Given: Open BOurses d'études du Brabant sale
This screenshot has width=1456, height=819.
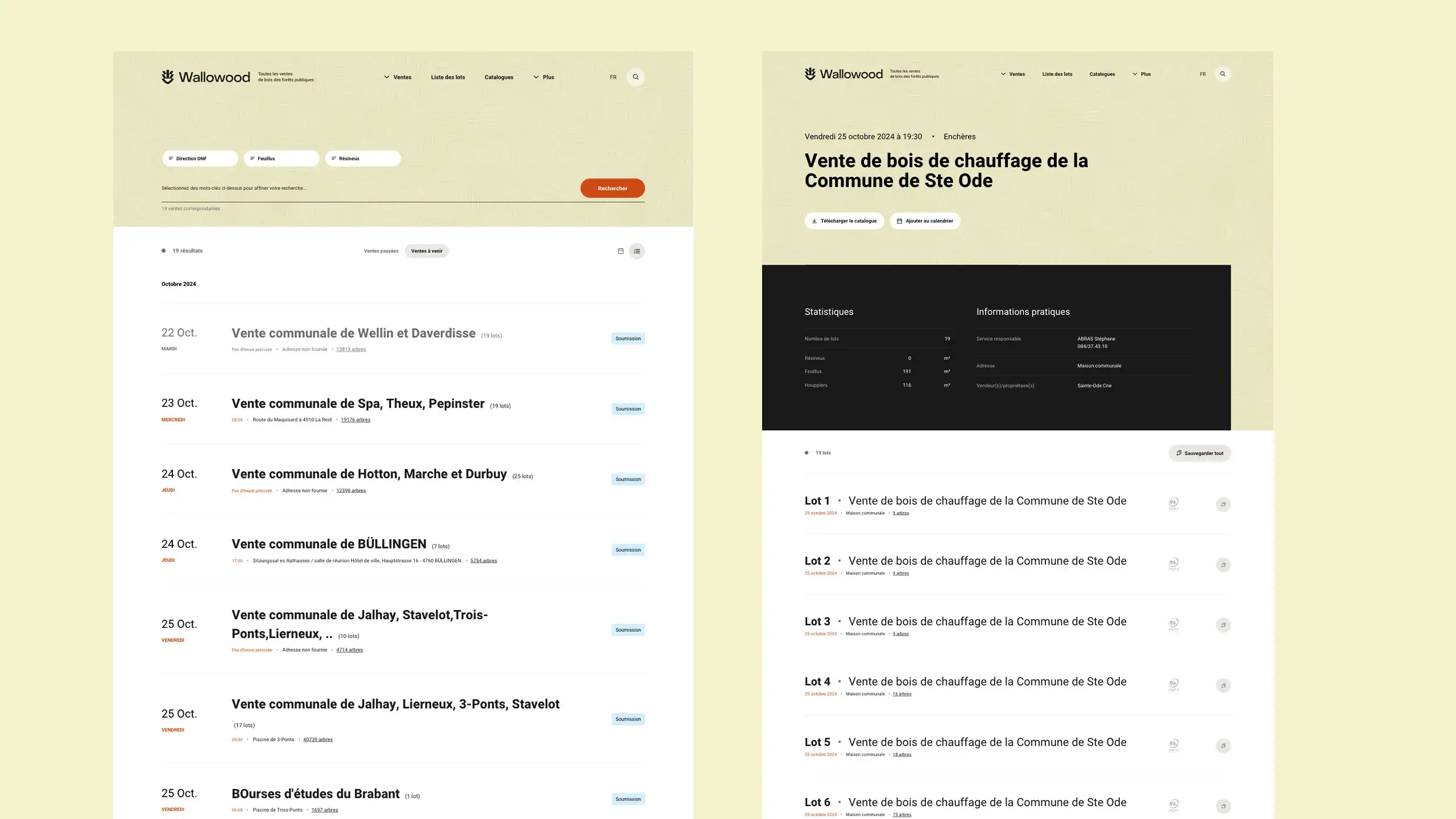Looking at the screenshot, I should (x=316, y=794).
